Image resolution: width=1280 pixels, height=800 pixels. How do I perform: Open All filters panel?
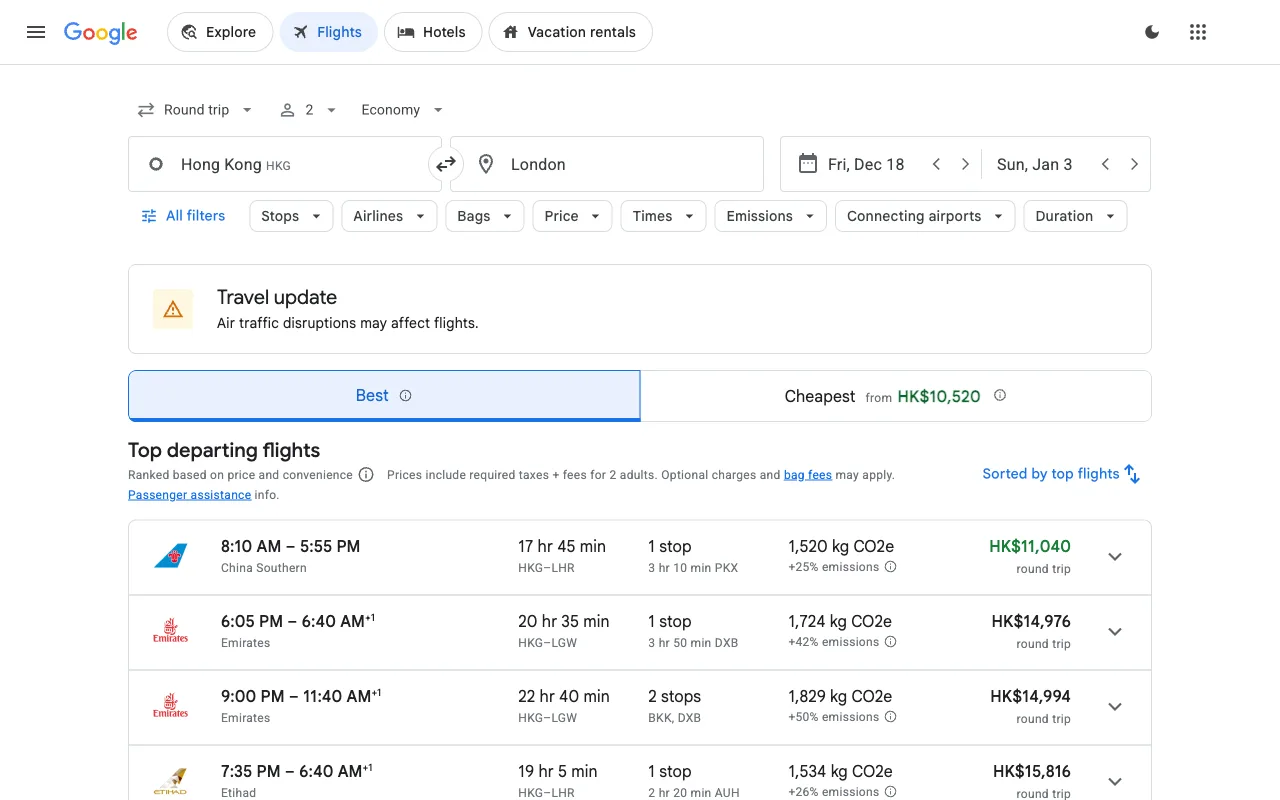tap(183, 216)
